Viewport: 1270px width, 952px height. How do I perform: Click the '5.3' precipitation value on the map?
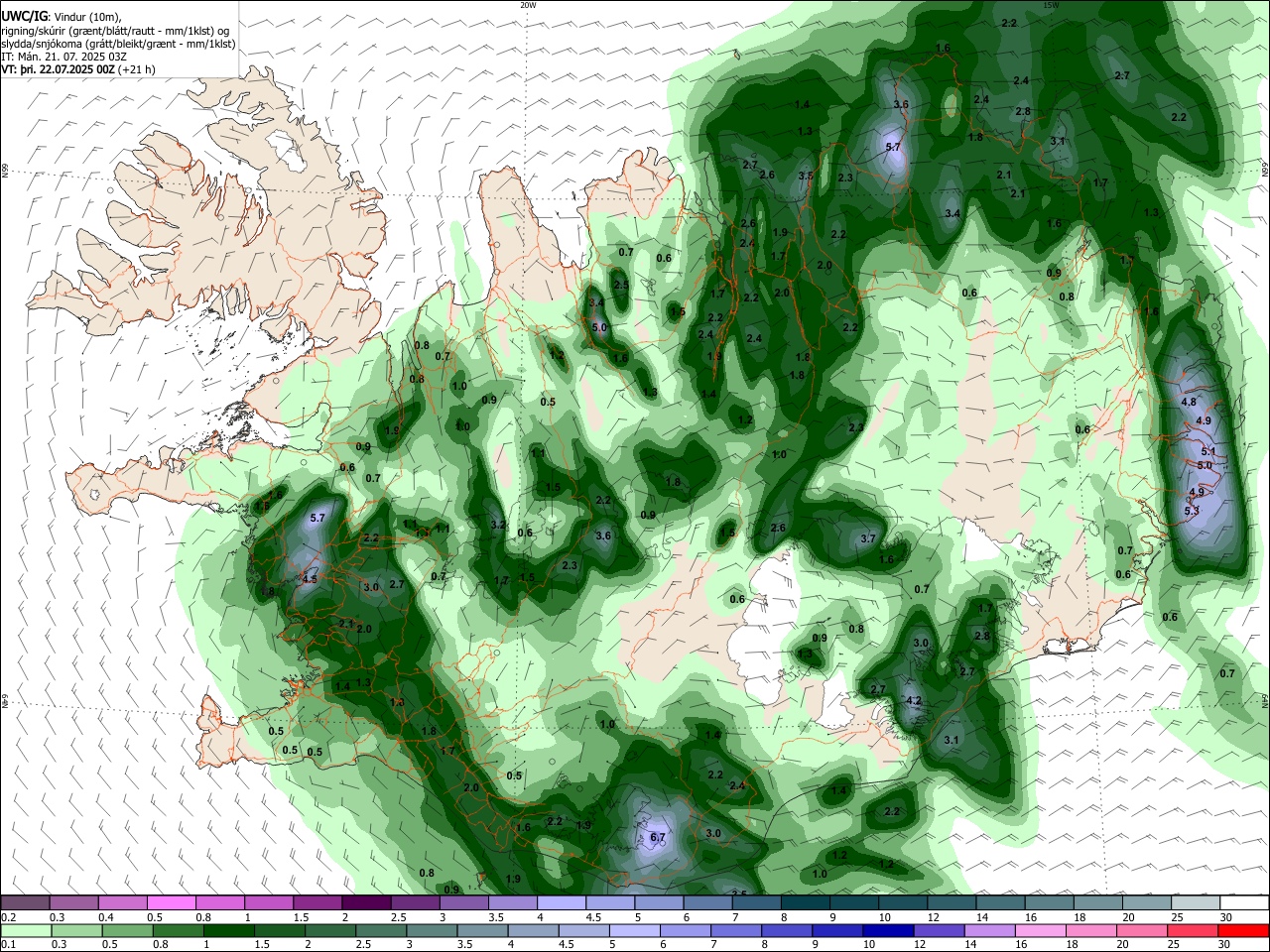click(1192, 511)
